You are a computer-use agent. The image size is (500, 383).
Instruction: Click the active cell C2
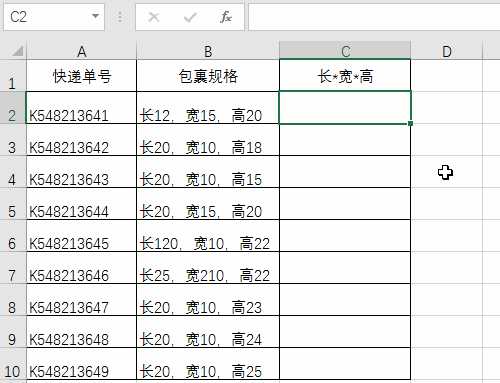coord(345,107)
